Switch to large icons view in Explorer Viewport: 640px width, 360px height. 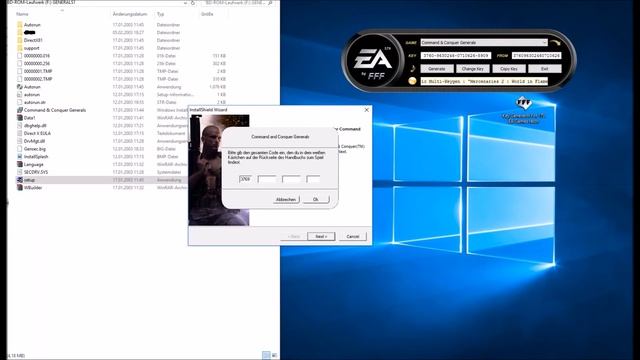pos(274,356)
